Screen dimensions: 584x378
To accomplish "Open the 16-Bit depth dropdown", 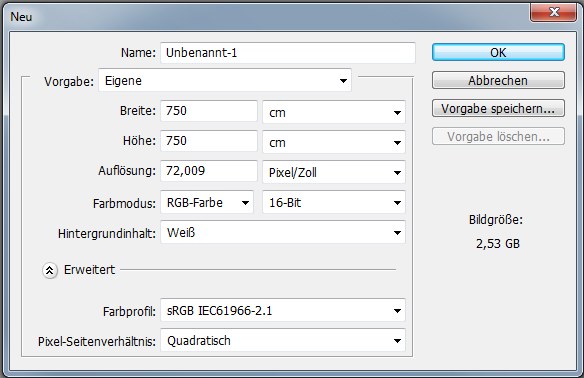I will (x=334, y=202).
